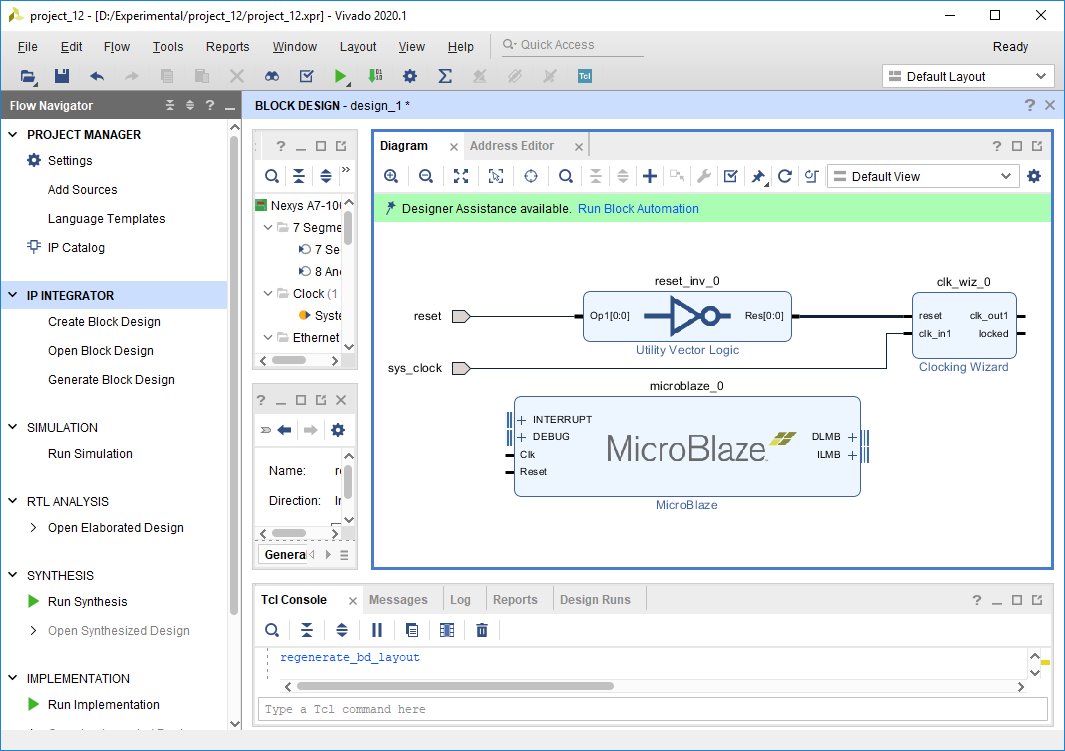Viewport: 1065px width, 751px height.
Task: Click the Tcl command input field
Action: 653,709
